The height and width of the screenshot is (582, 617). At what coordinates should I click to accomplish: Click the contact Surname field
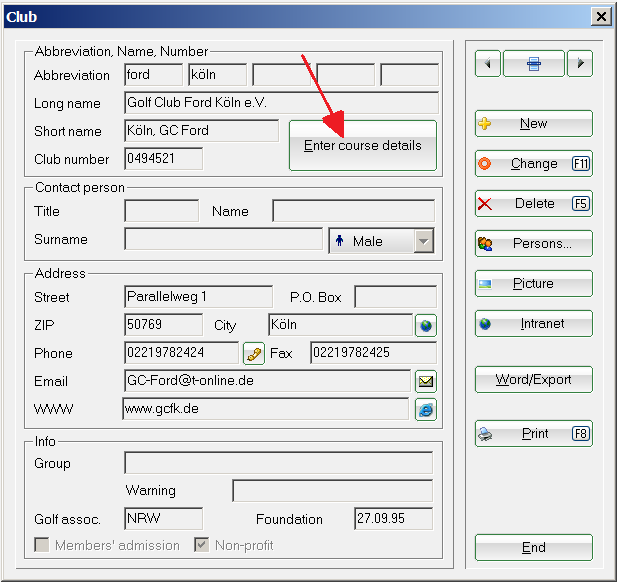coord(224,239)
